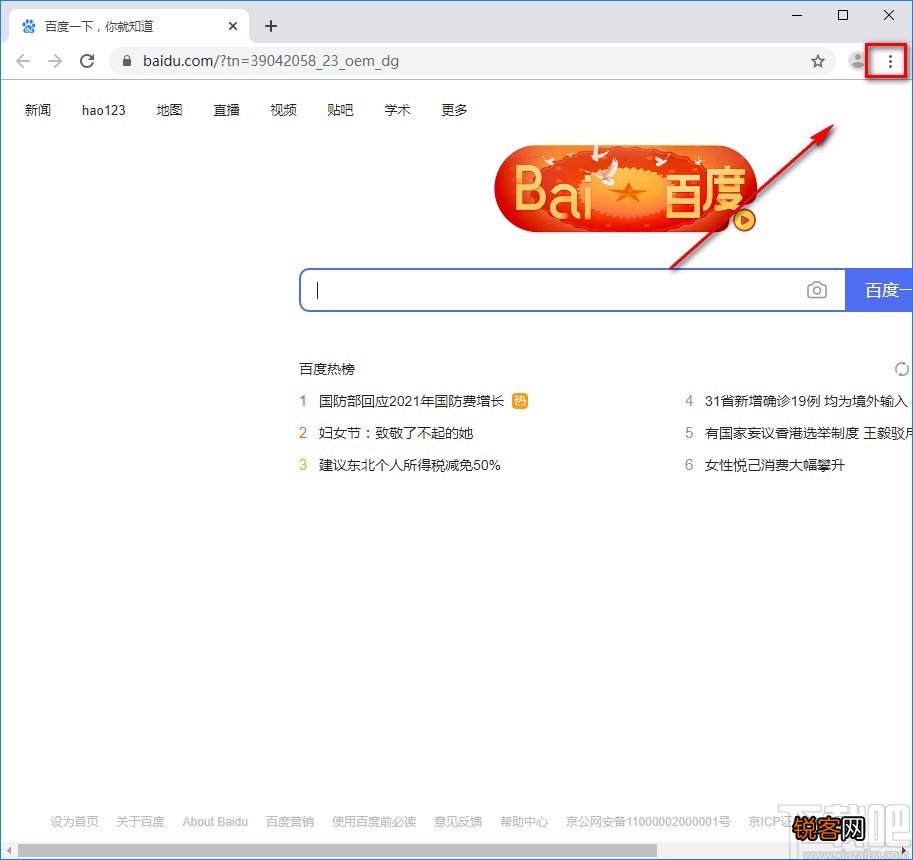This screenshot has width=913, height=860.
Task: Click the horizontal scrollbar thumb
Action: tap(337, 851)
